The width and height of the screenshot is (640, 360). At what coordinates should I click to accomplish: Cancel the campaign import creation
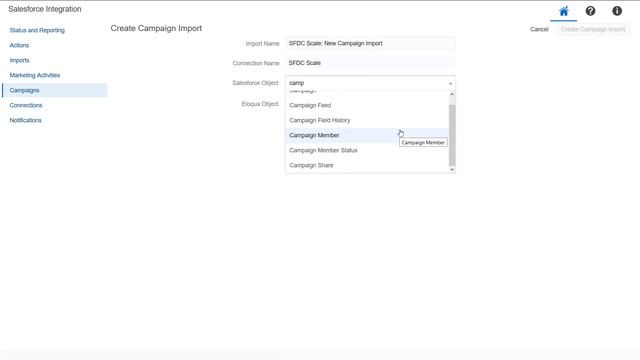click(x=539, y=29)
